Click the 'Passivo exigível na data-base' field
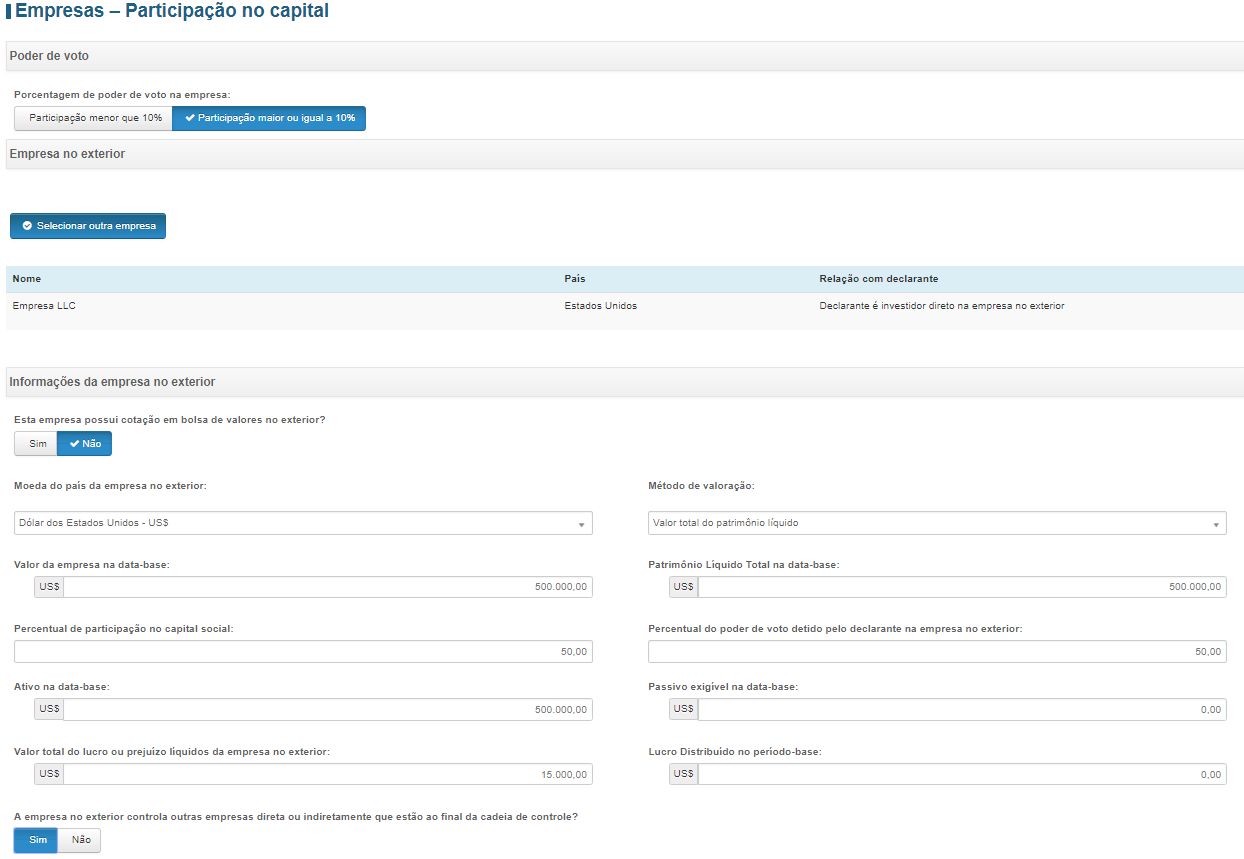This screenshot has width=1244, height=859. [x=961, y=710]
